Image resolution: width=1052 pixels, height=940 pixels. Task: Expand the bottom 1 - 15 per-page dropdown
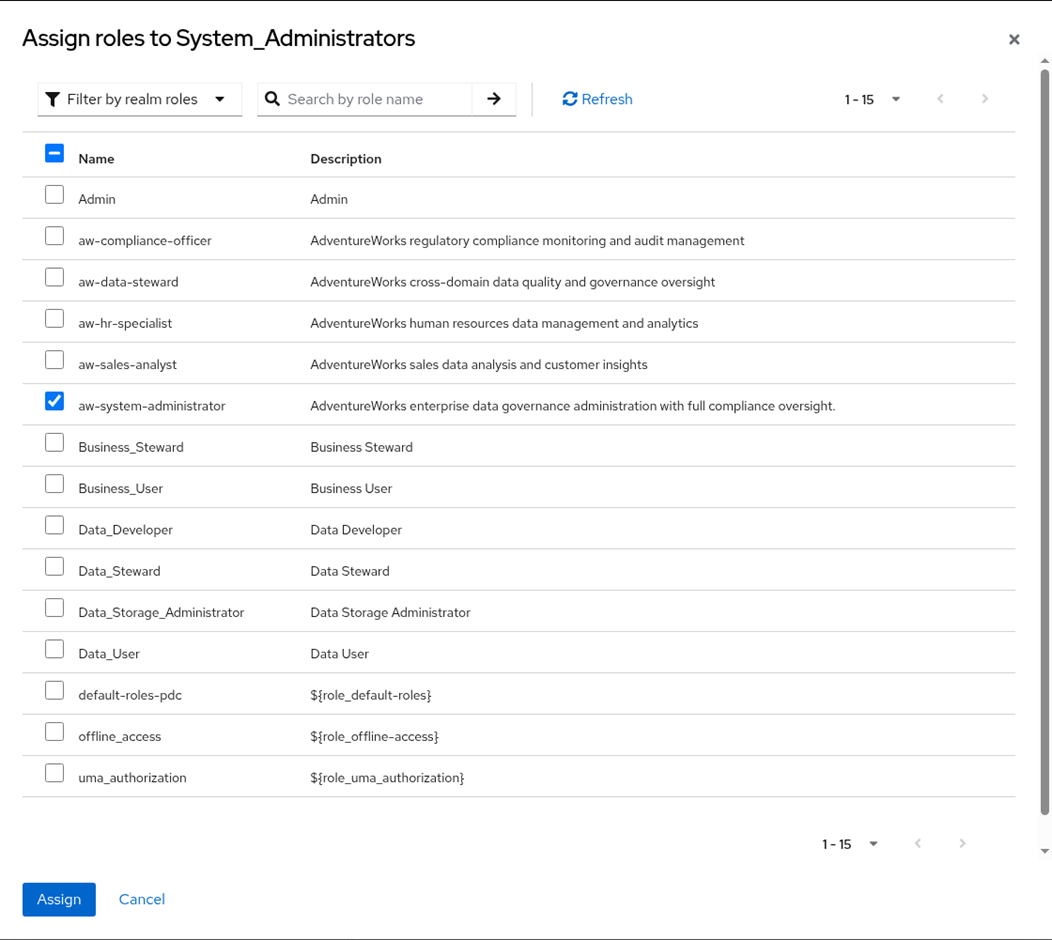(851, 844)
